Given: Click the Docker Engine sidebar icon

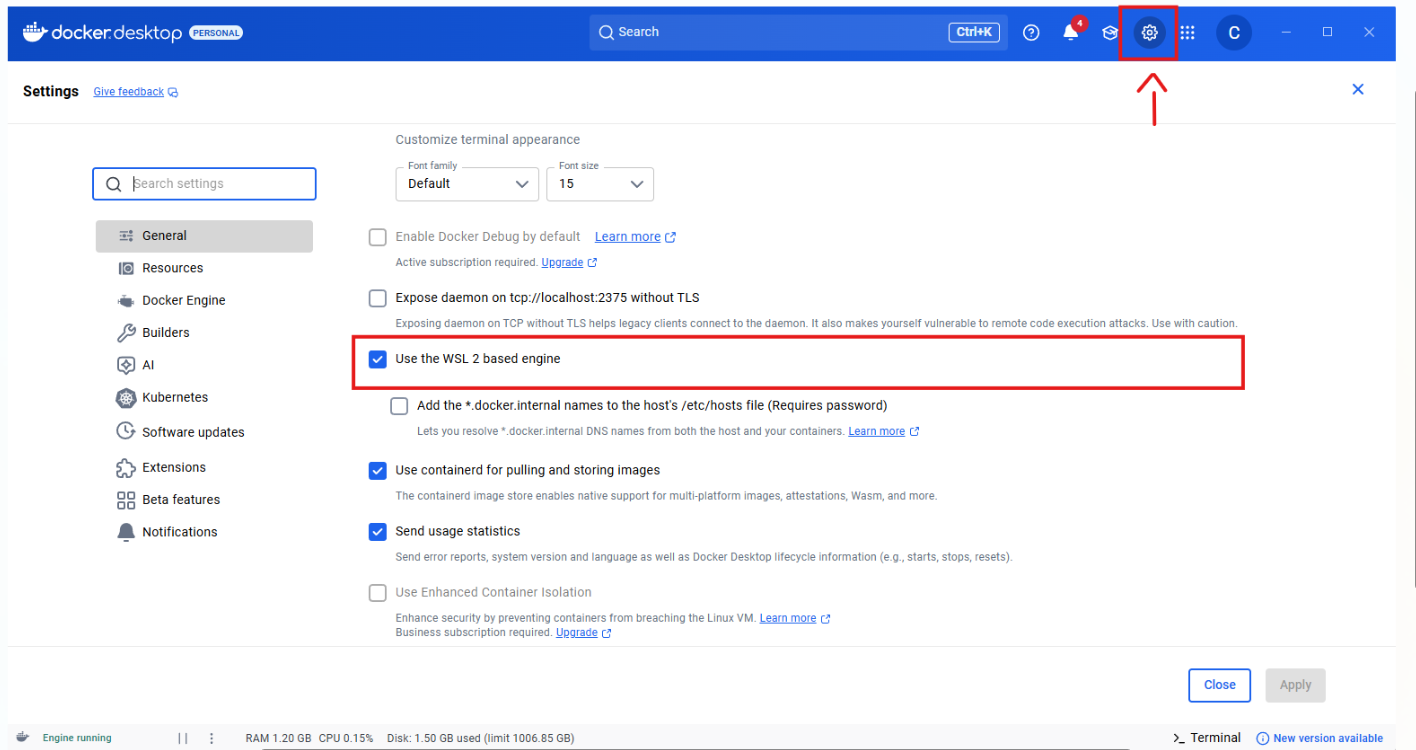Looking at the screenshot, I should click(x=126, y=300).
